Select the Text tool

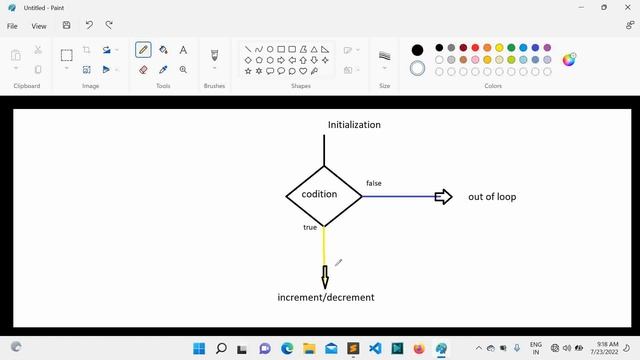pos(183,50)
